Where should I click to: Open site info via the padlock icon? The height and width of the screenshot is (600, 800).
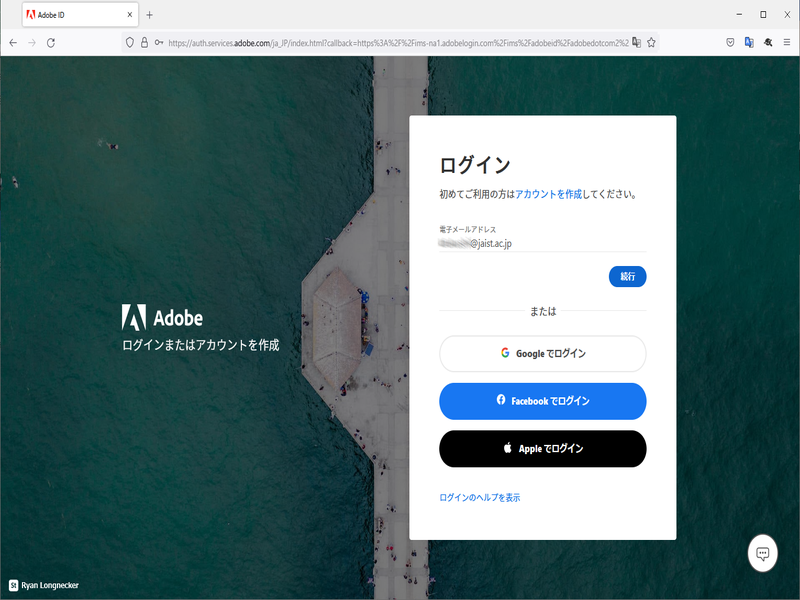pyautogui.click(x=144, y=43)
